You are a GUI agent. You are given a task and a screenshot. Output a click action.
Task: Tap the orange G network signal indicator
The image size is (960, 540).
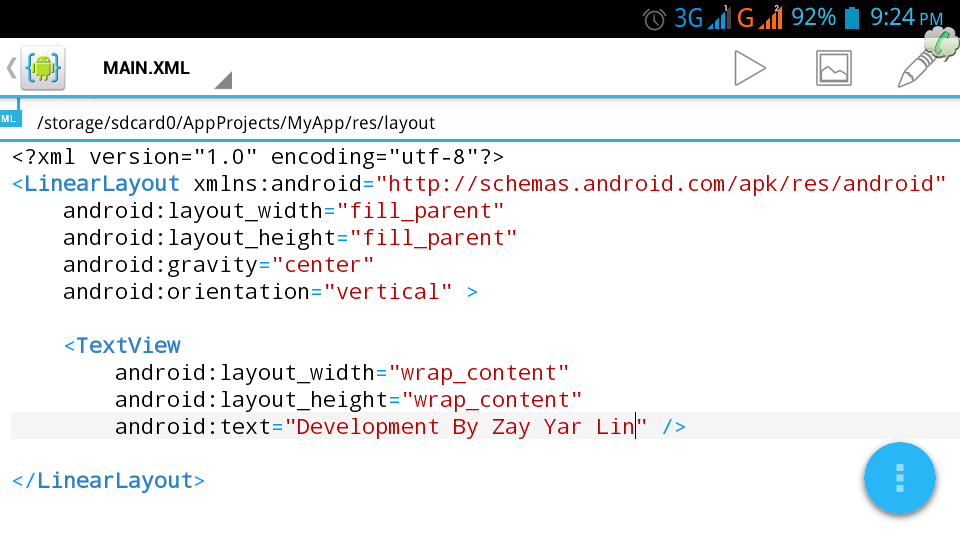point(760,18)
